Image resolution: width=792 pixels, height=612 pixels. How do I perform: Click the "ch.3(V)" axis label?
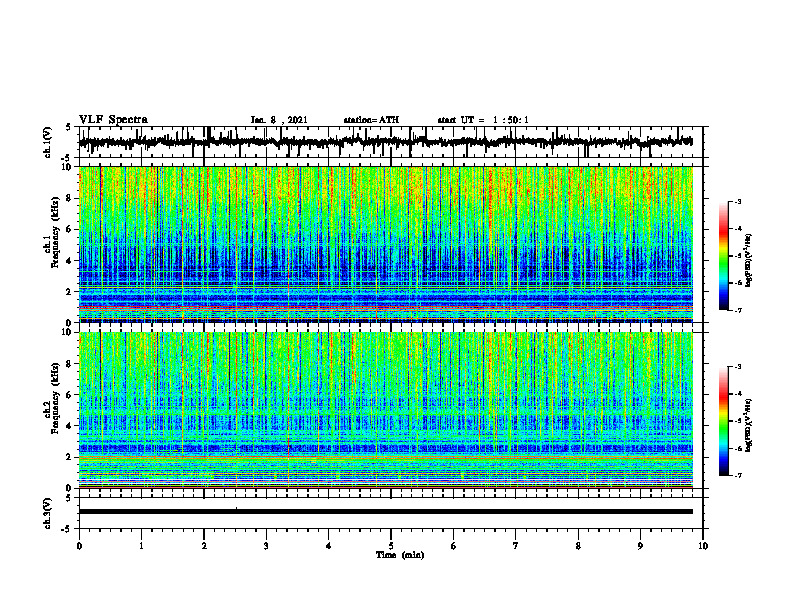48,513
